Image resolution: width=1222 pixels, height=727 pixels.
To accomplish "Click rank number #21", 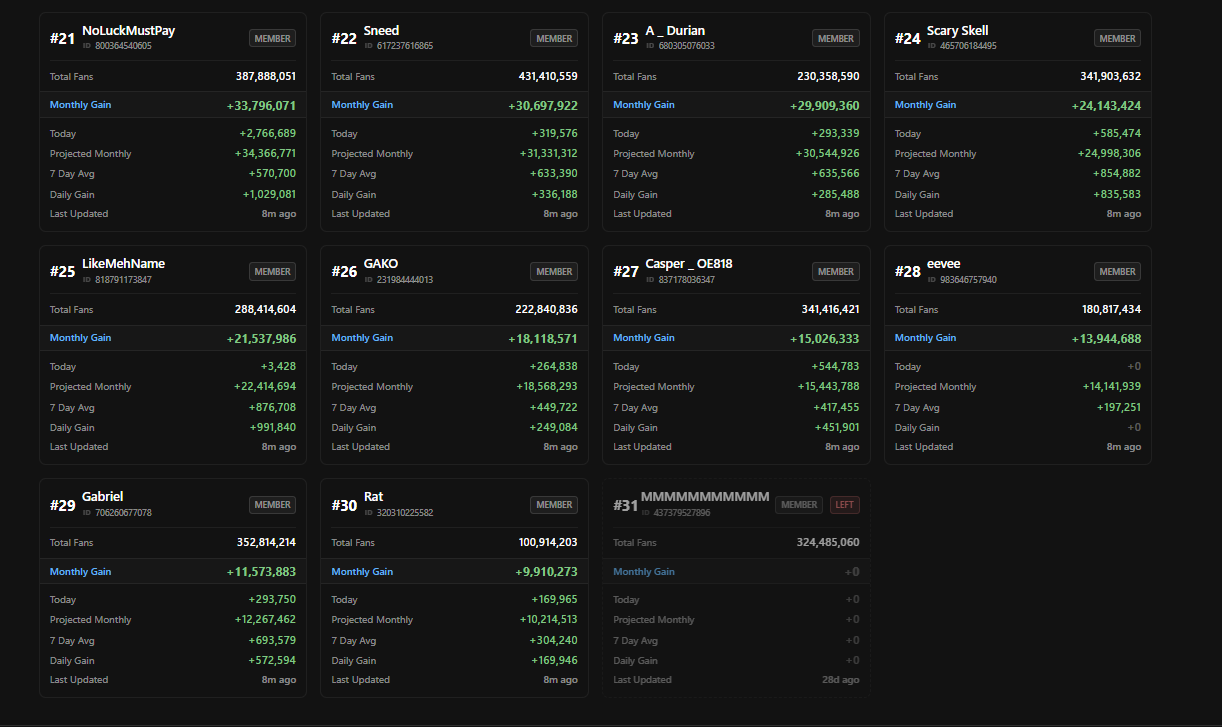I will (63, 38).
